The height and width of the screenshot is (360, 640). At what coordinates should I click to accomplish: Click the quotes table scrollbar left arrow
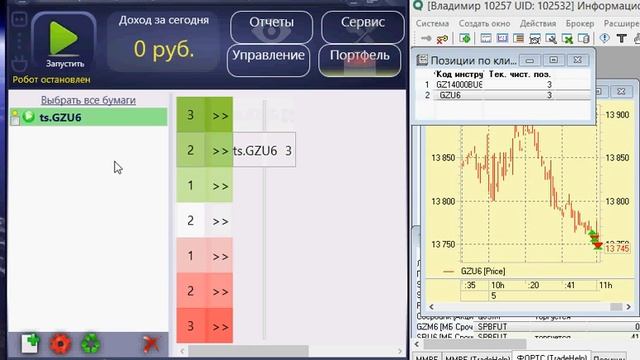(x=417, y=344)
